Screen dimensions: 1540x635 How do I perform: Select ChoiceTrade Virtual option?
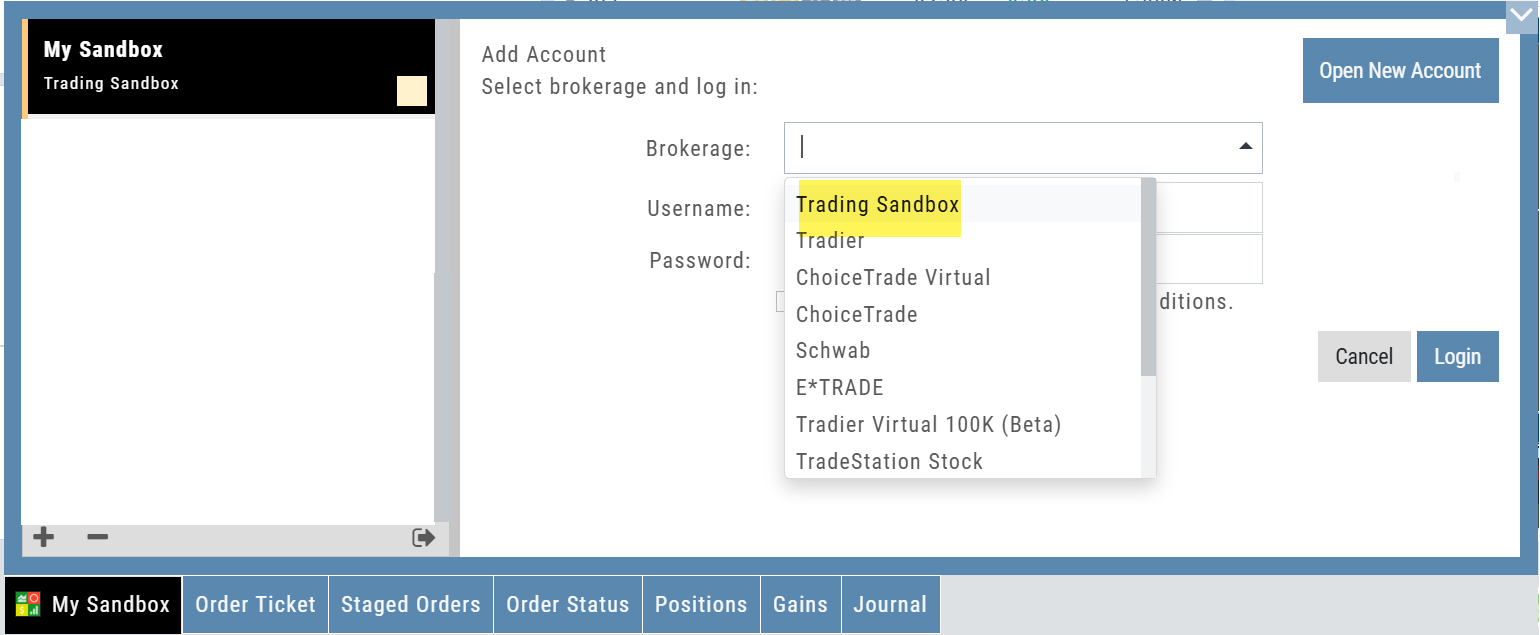[893, 277]
